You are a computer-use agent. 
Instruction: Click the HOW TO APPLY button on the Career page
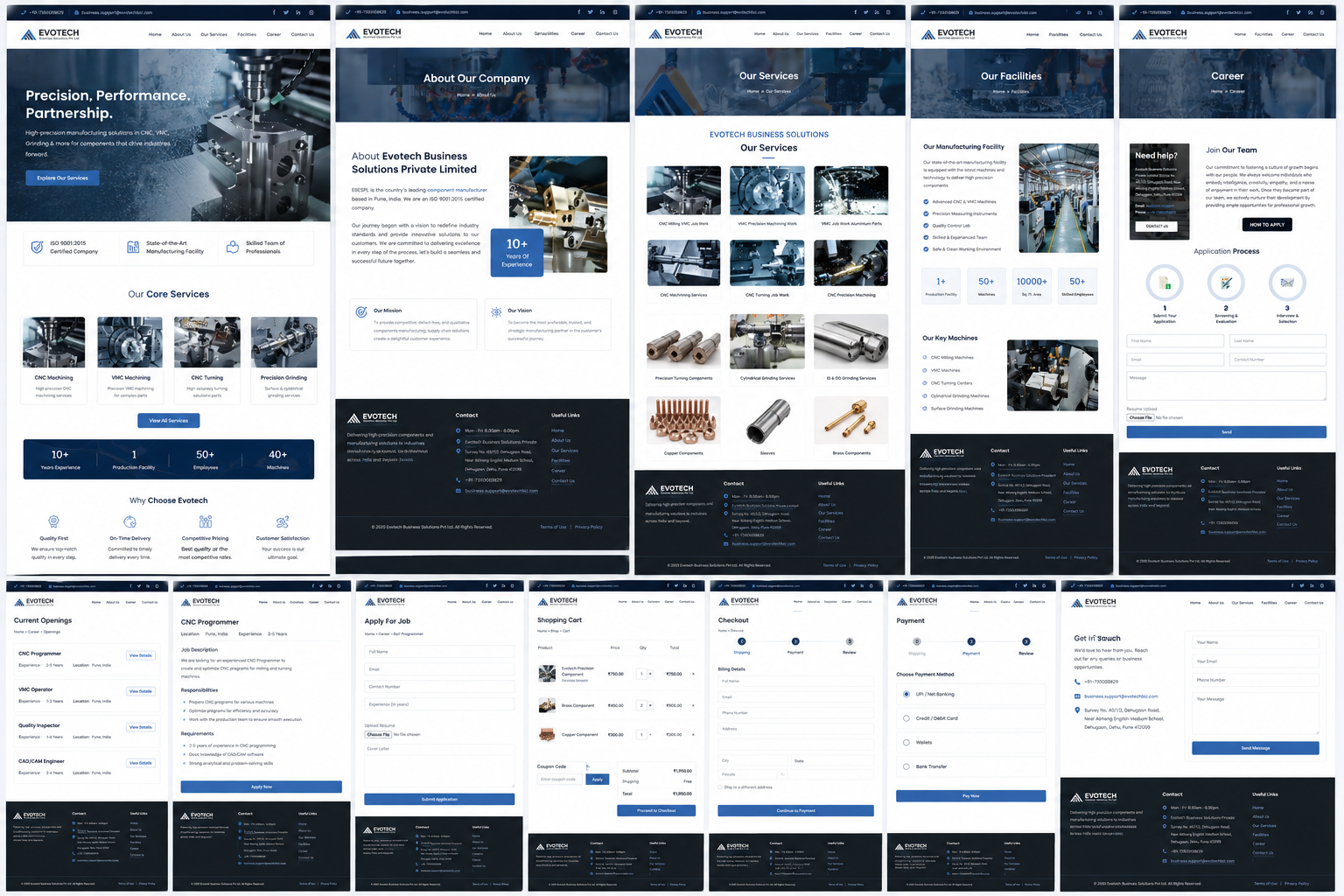point(1267,225)
